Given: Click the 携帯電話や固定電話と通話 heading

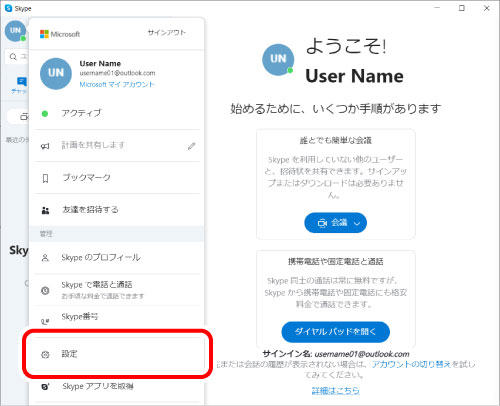Looking at the screenshot, I should coord(336,262).
